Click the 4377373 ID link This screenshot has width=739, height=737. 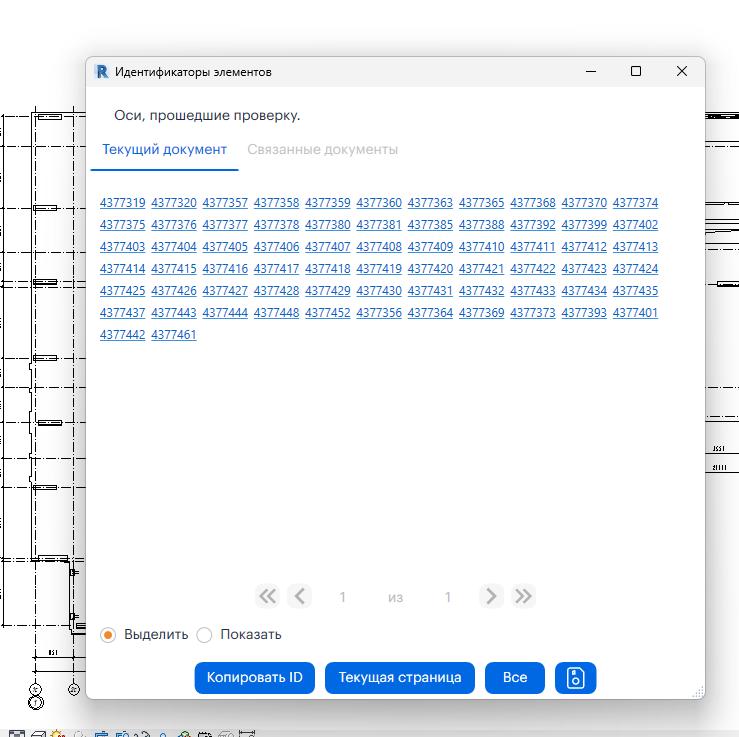point(533,312)
